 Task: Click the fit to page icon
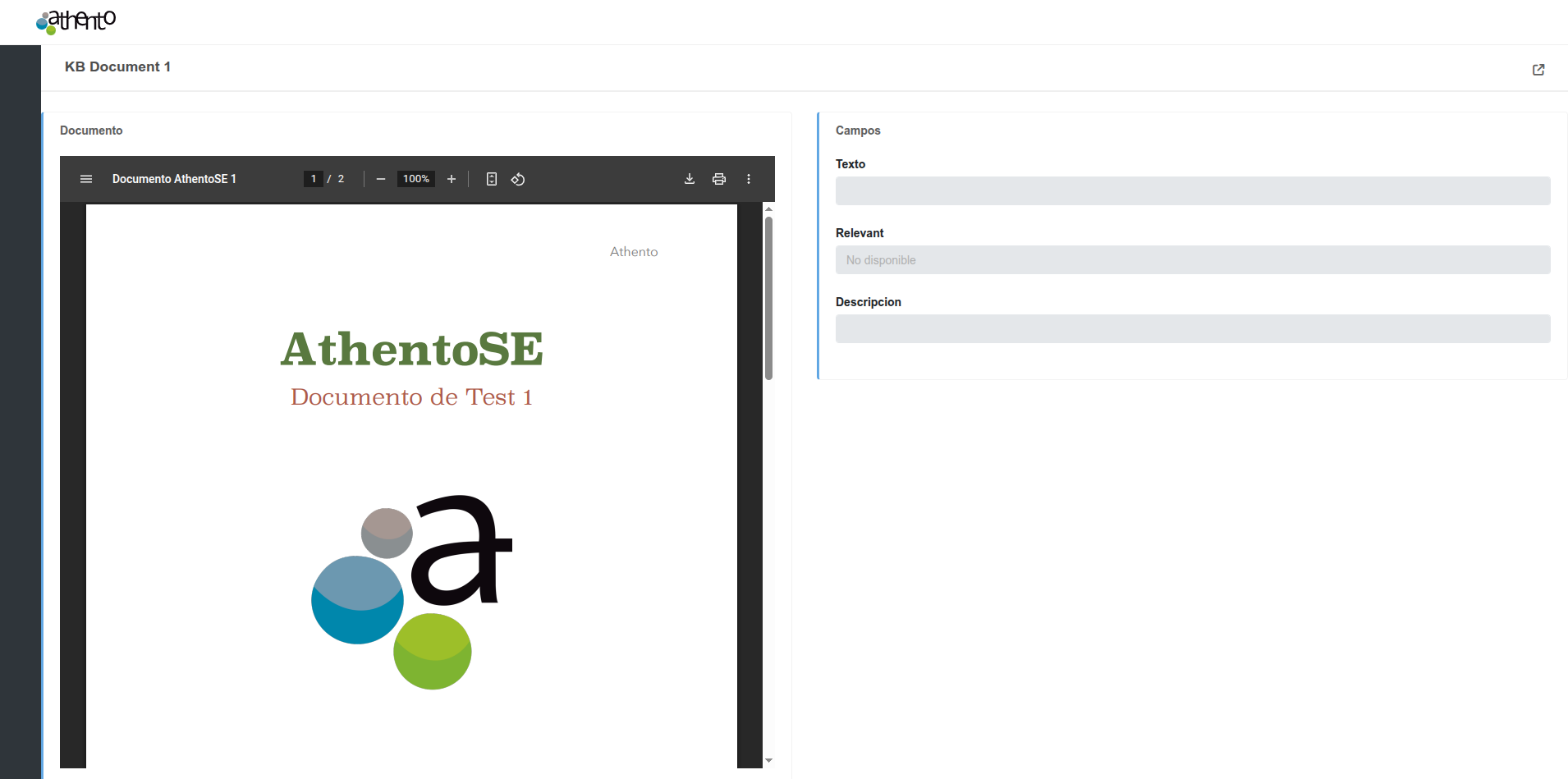(491, 179)
